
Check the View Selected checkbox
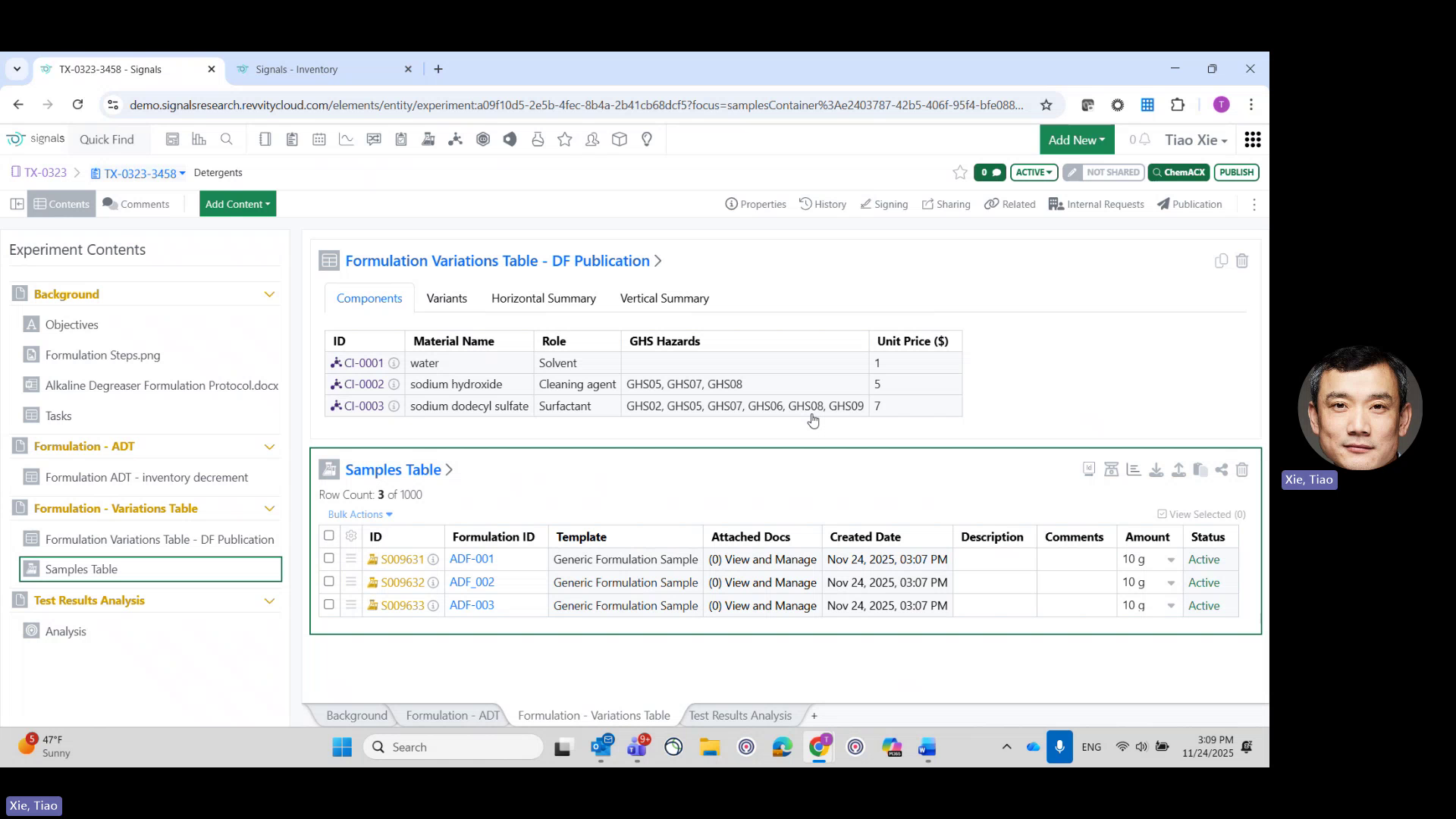[1161, 513]
